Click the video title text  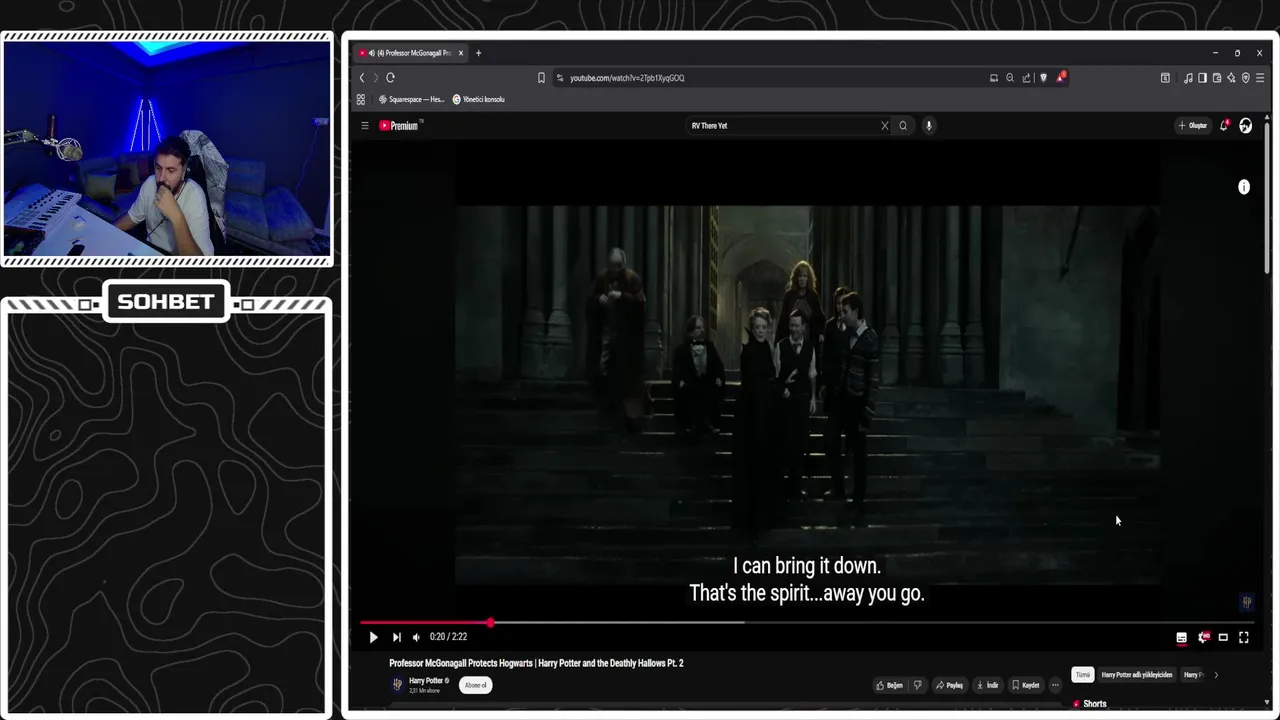tap(536, 663)
